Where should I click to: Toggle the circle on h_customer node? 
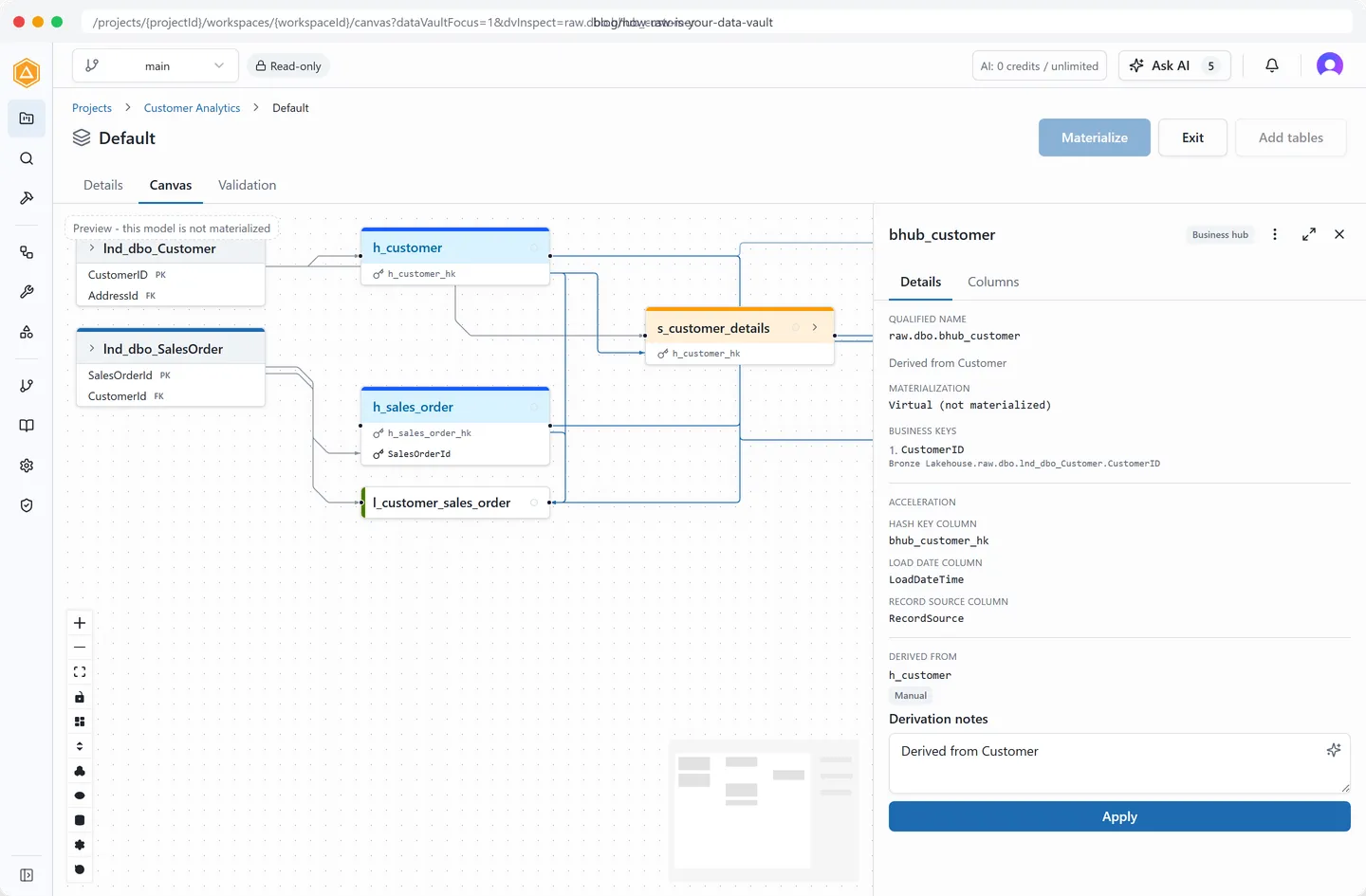534,247
